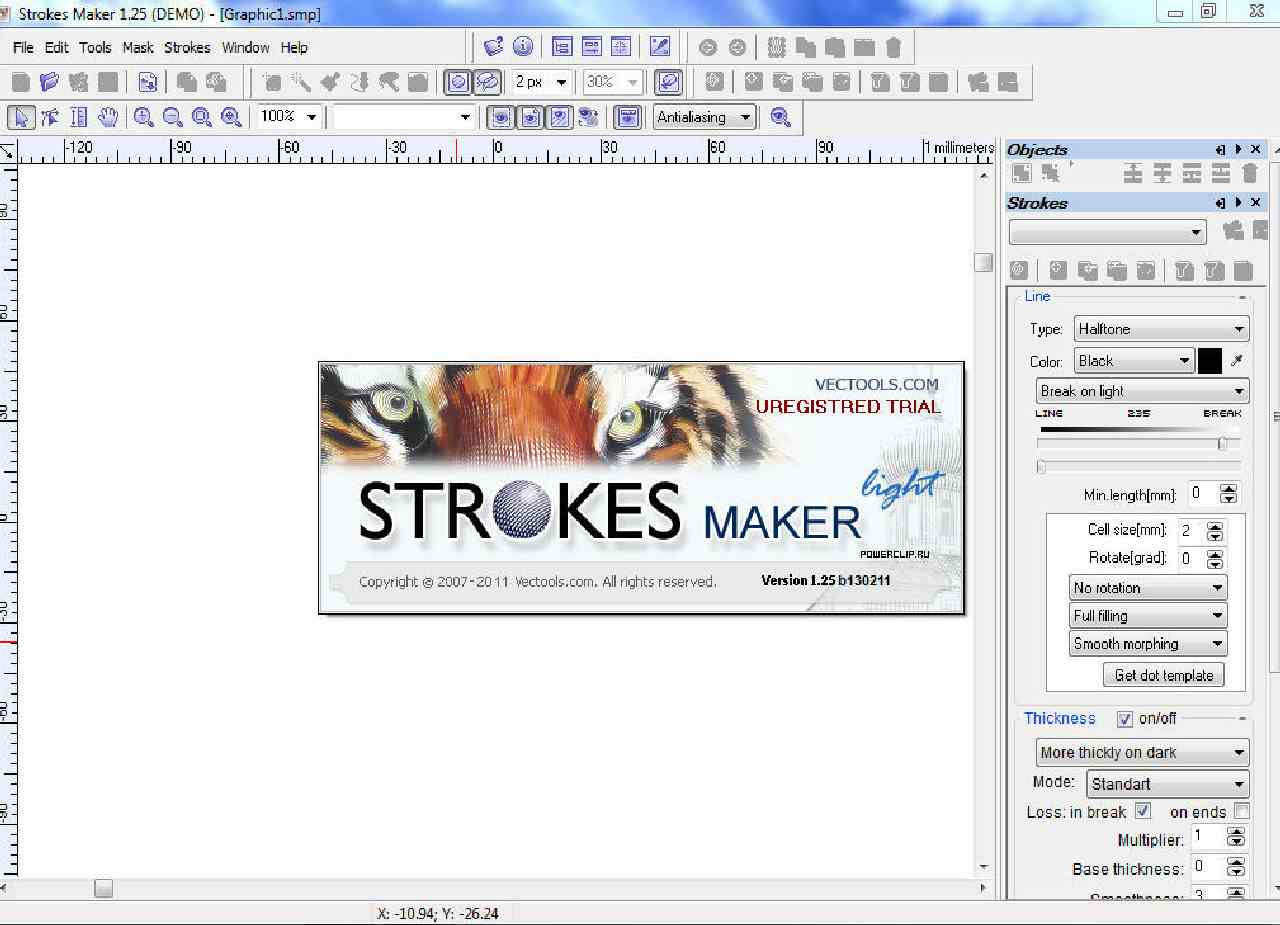Open the Mode dropdown showing Standart
The height and width of the screenshot is (925, 1280).
tap(1168, 784)
